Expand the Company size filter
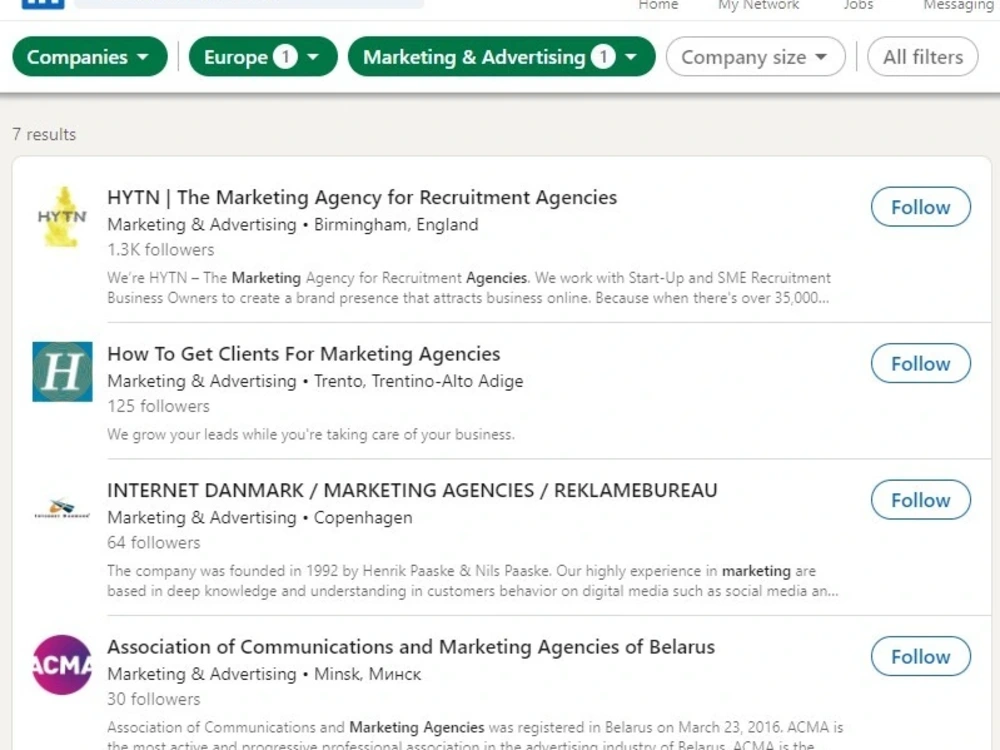The width and height of the screenshot is (1000, 750). tap(755, 57)
